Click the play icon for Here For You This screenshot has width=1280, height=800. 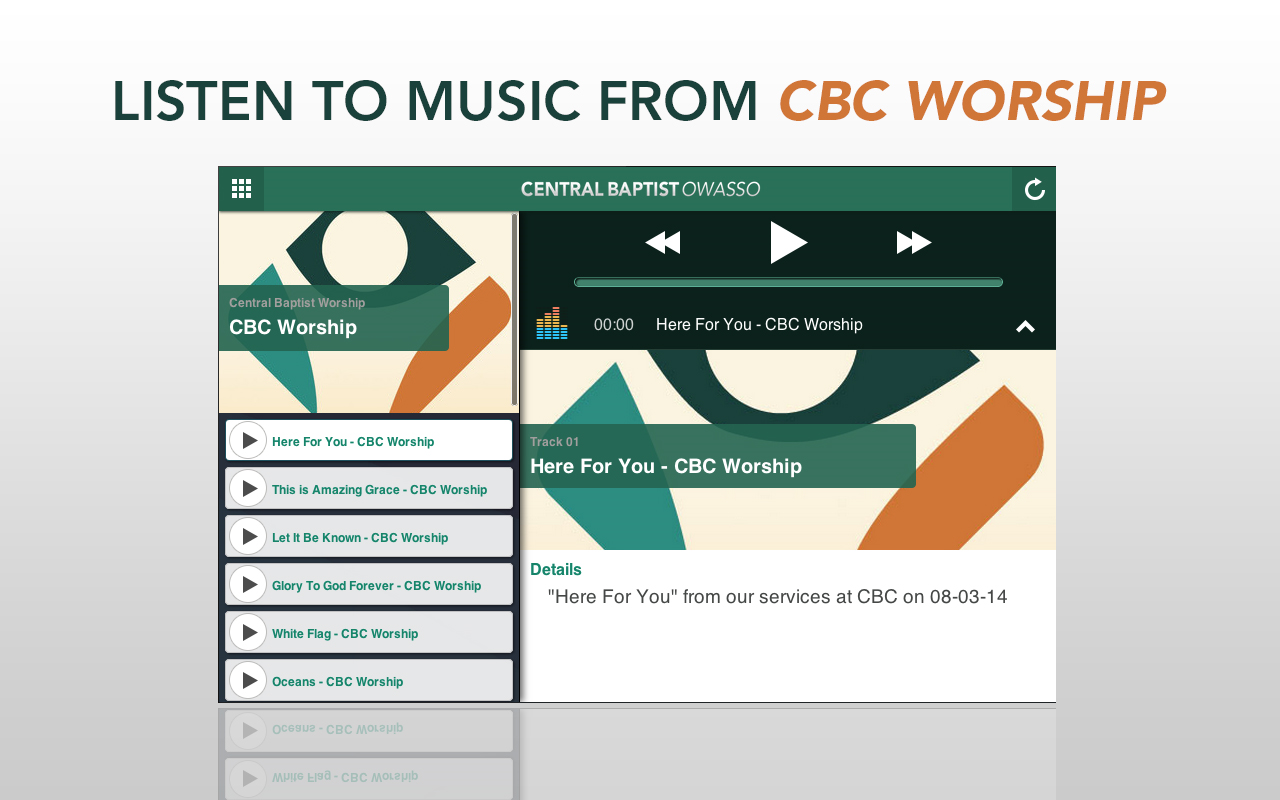[249, 439]
